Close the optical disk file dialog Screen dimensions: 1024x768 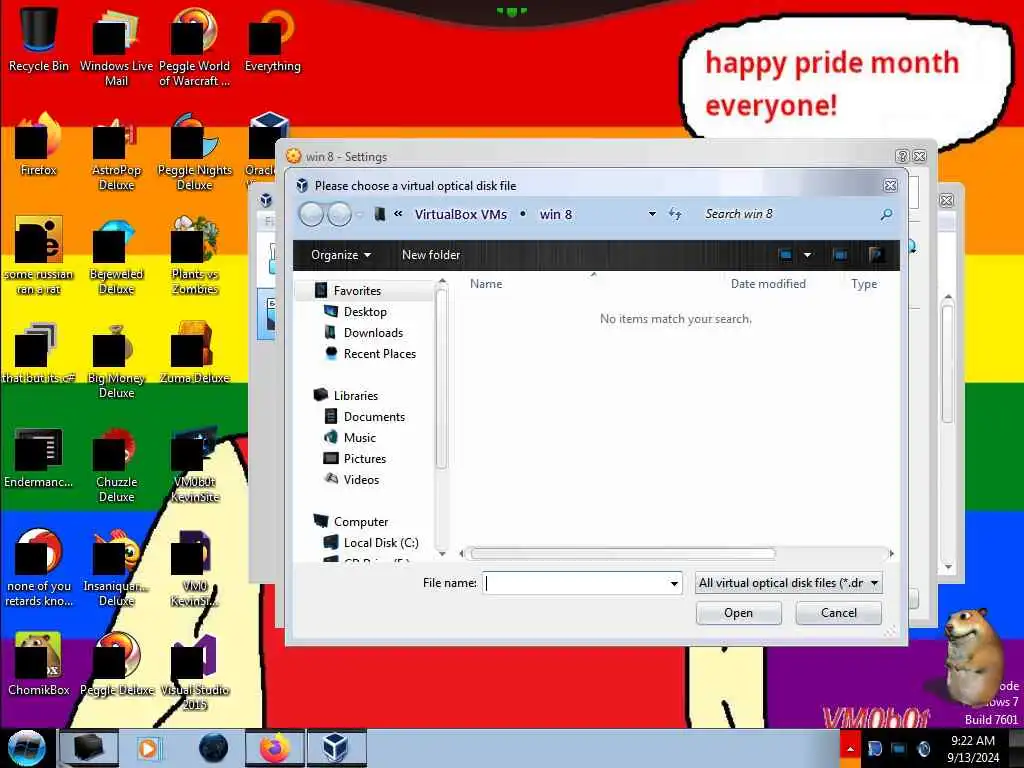[890, 185]
